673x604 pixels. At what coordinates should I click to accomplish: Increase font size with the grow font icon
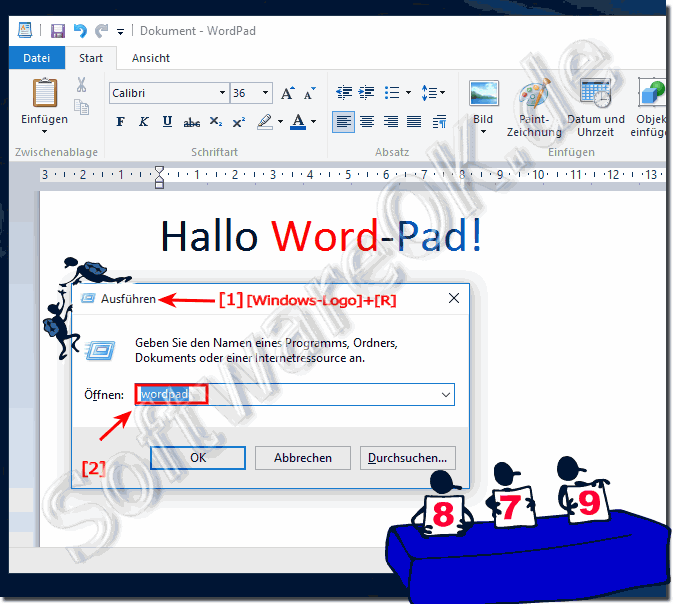tap(288, 93)
